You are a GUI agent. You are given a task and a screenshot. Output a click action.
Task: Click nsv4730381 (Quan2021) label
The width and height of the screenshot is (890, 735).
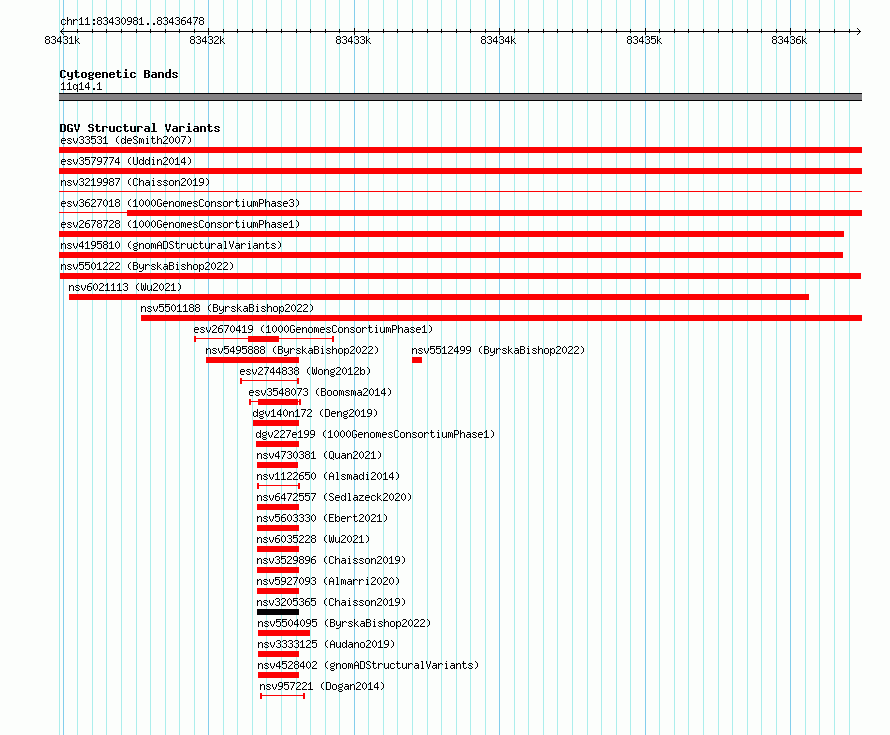pos(319,455)
